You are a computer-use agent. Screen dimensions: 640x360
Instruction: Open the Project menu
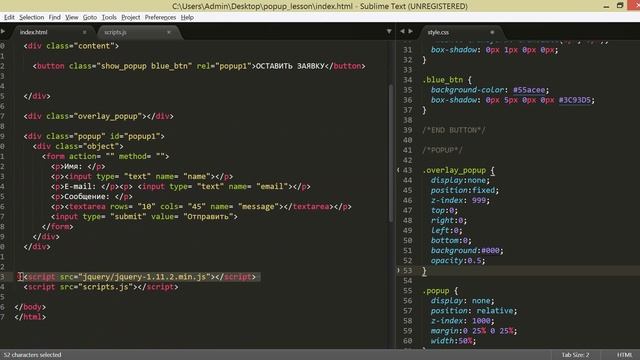pos(131,17)
